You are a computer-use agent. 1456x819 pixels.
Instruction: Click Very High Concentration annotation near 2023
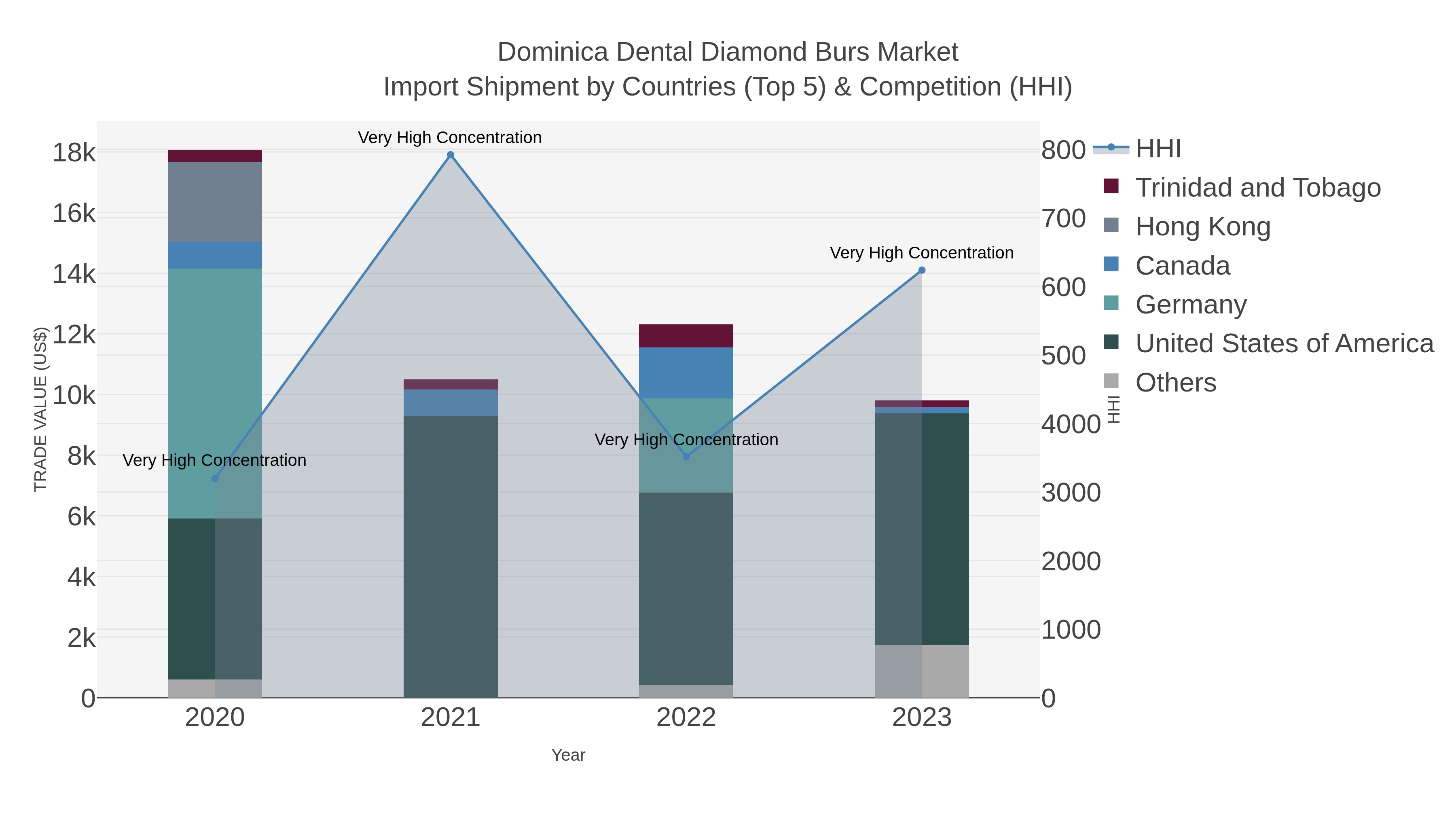click(922, 253)
